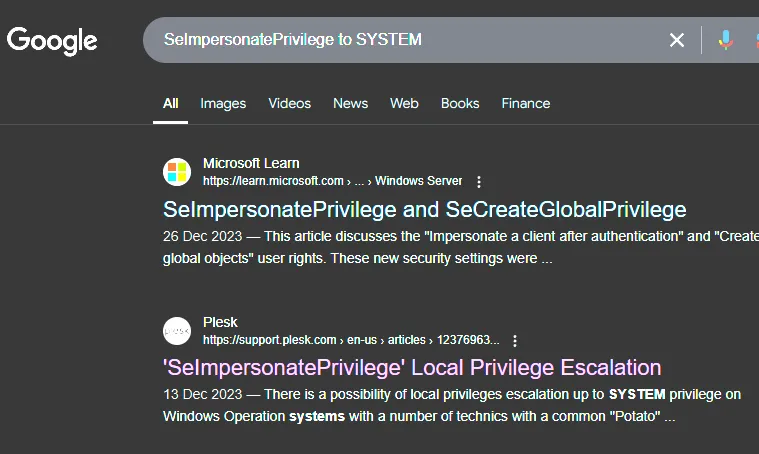The width and height of the screenshot is (759, 454).
Task: Start voice search with microphone icon
Action: [x=725, y=40]
